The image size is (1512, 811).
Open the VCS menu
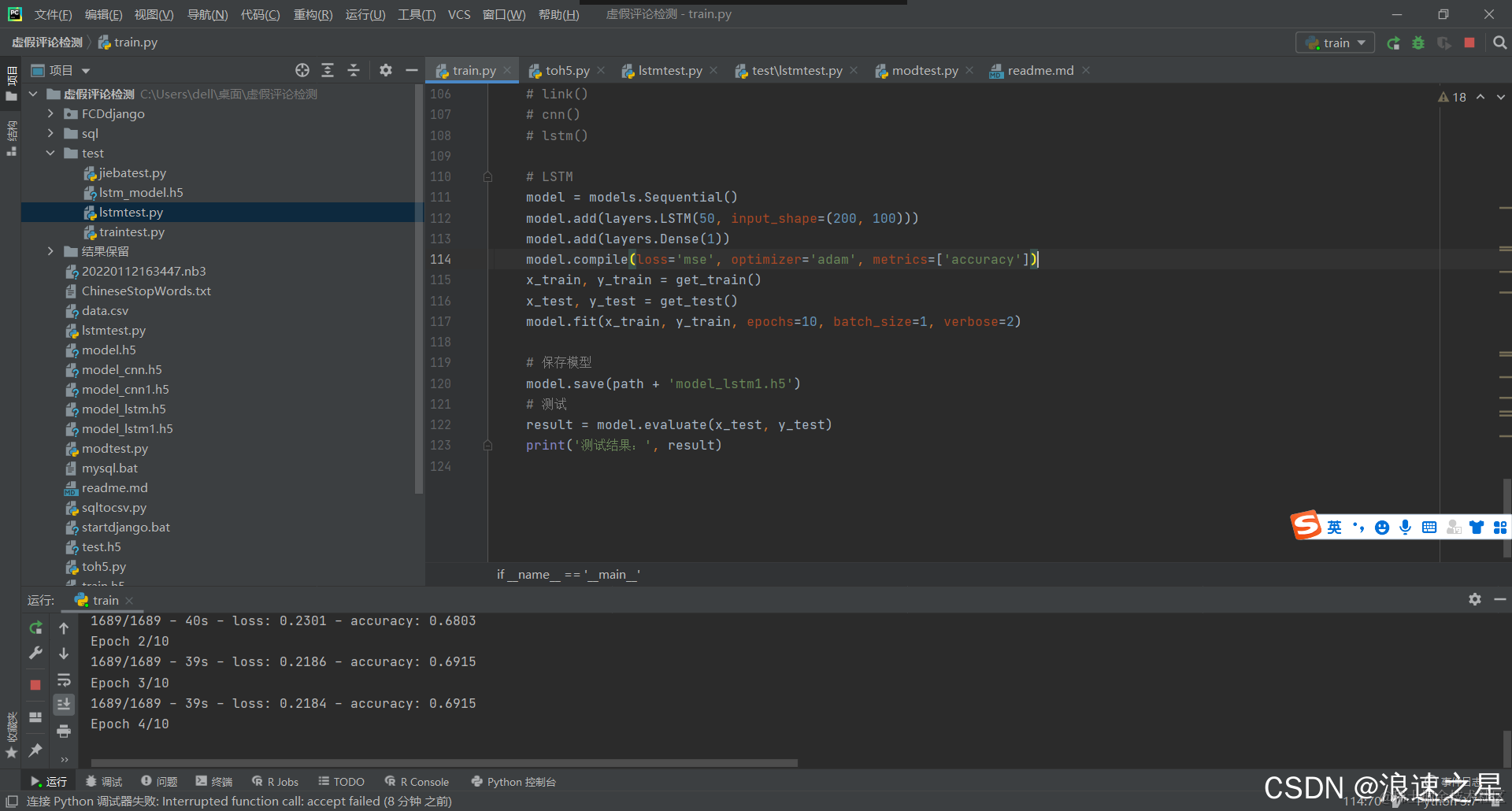(459, 15)
